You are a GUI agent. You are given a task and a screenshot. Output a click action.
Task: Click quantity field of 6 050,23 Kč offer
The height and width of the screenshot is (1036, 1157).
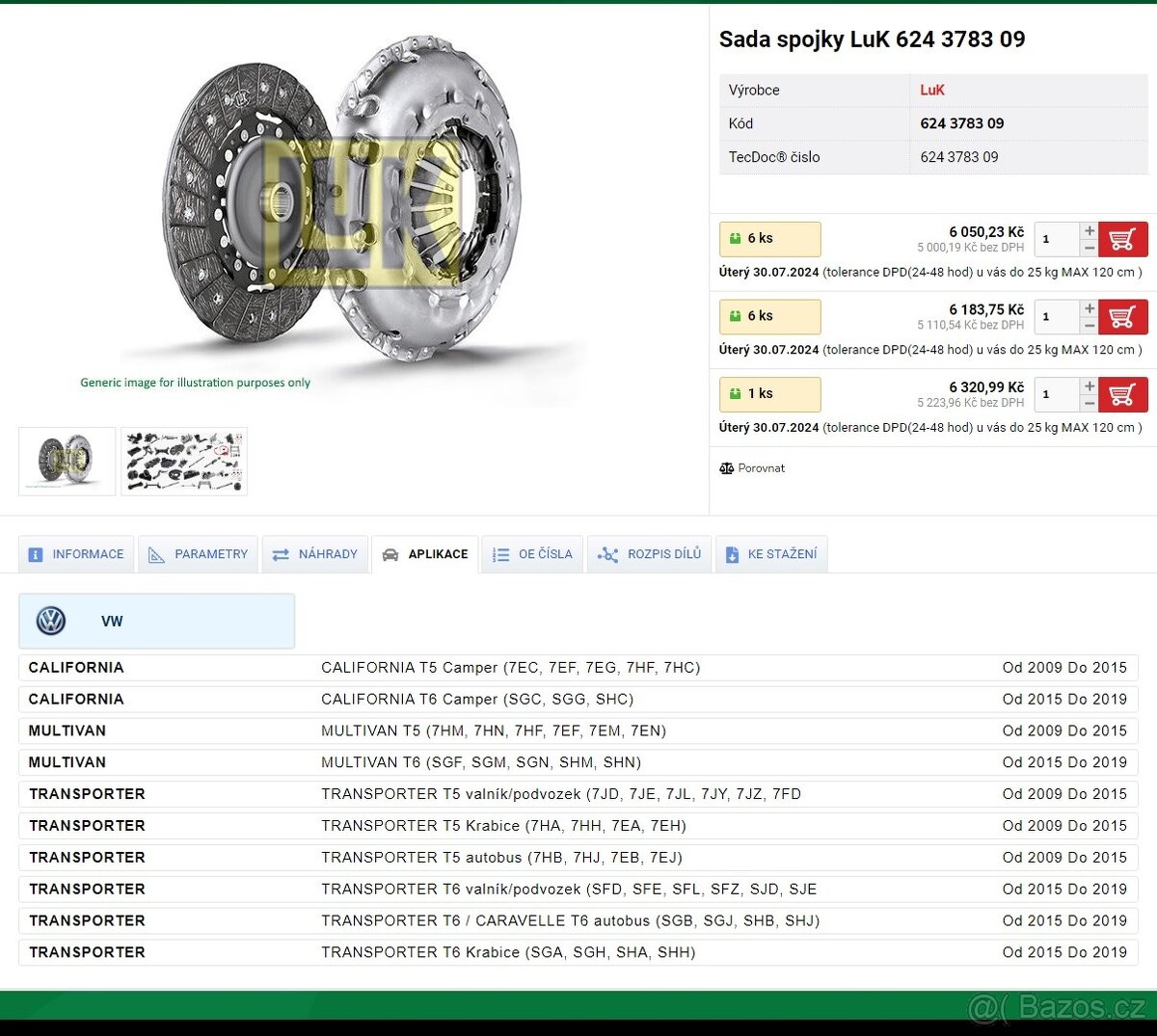click(1057, 239)
